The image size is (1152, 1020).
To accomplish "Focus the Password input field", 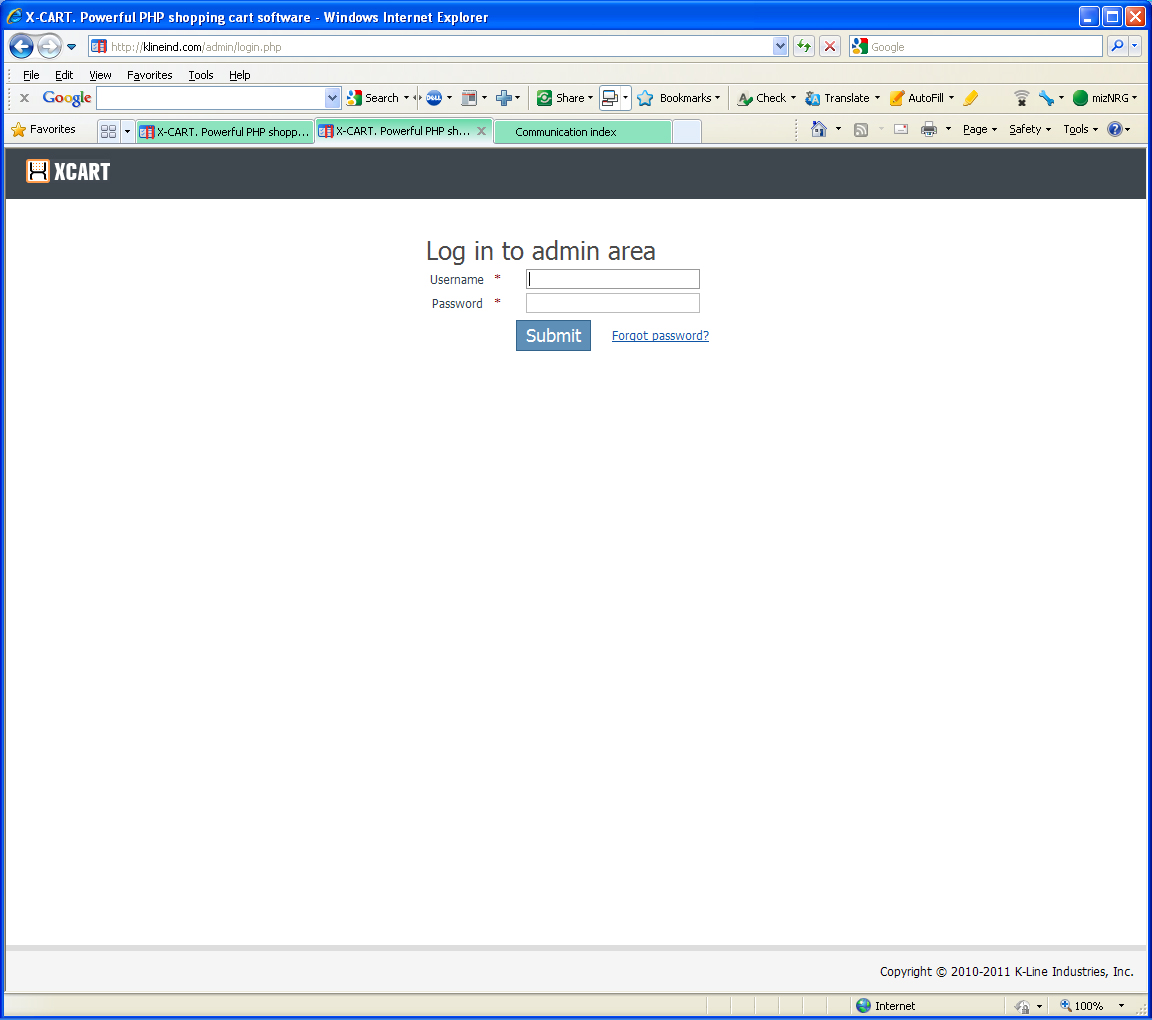I will (x=612, y=303).
